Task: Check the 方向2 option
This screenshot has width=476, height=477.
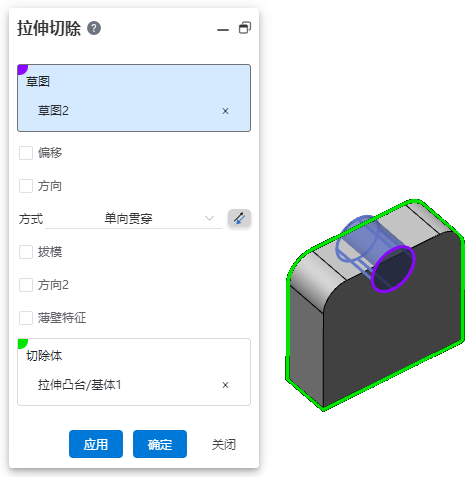Action: (x=26, y=285)
